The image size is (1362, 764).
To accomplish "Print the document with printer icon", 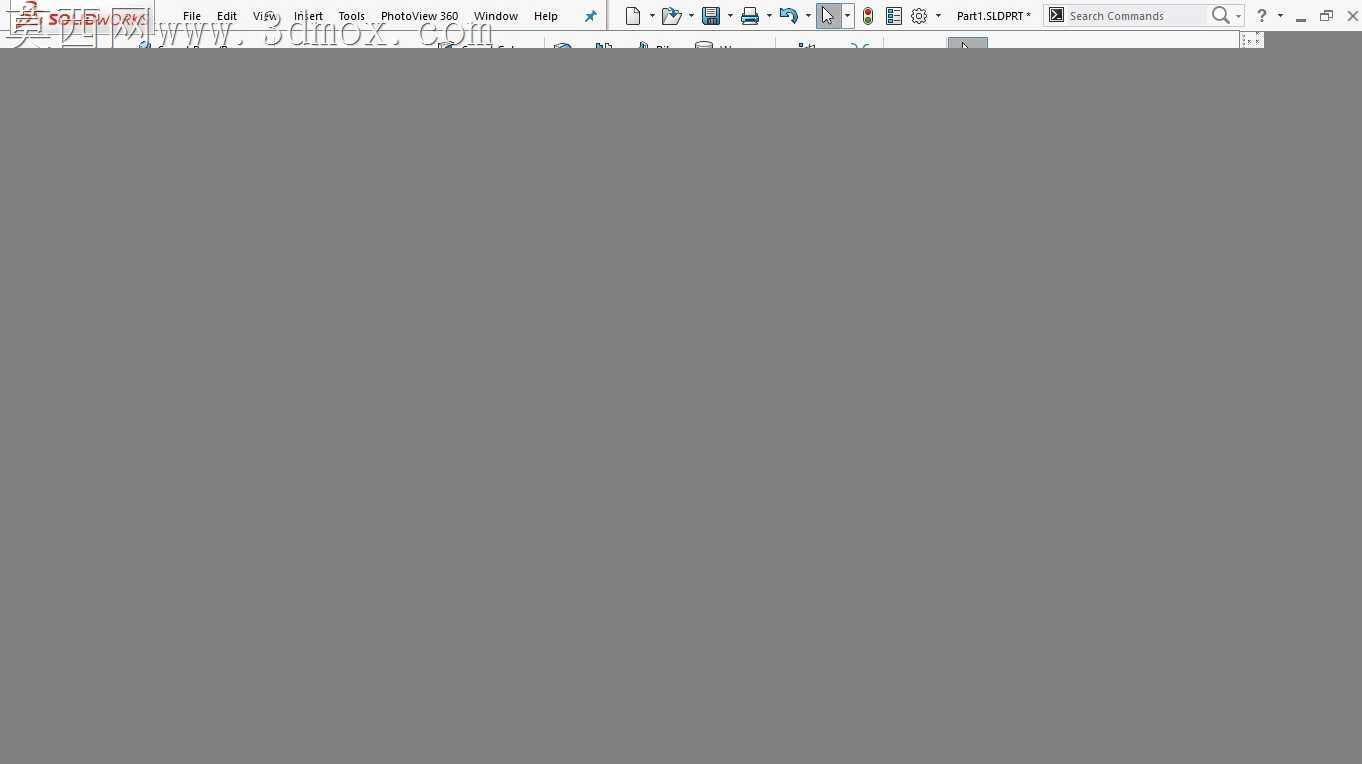I will pyautogui.click(x=750, y=16).
